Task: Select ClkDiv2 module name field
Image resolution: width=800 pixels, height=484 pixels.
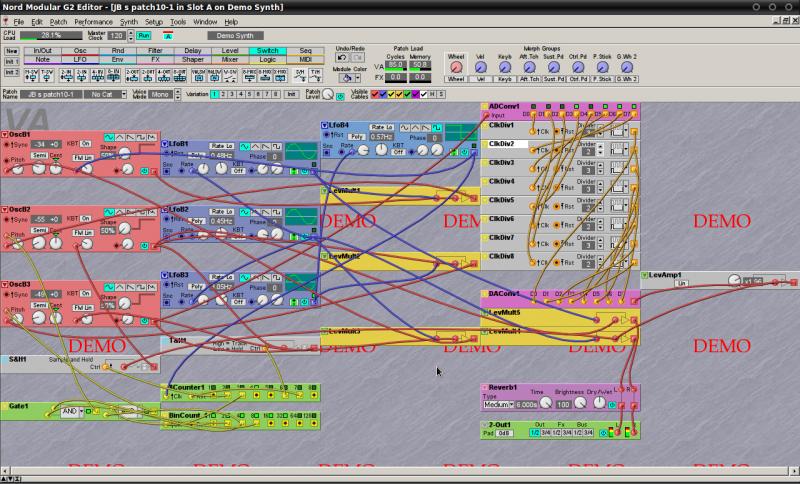Action: [508, 144]
